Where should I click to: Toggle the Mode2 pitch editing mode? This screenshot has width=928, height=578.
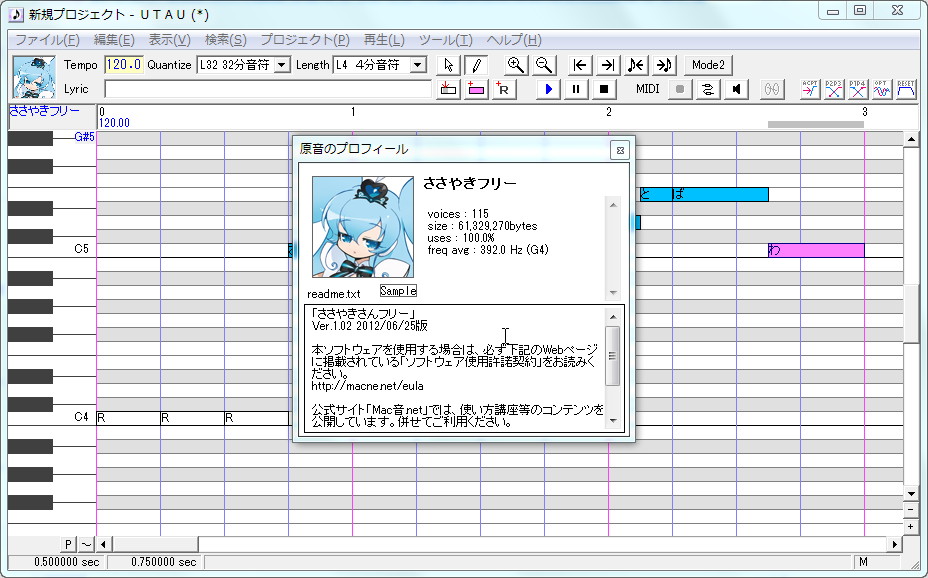pyautogui.click(x=707, y=65)
